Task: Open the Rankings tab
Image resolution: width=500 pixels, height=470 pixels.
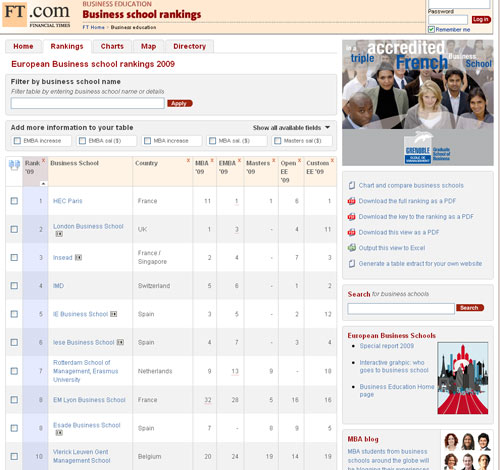Action: [67, 46]
